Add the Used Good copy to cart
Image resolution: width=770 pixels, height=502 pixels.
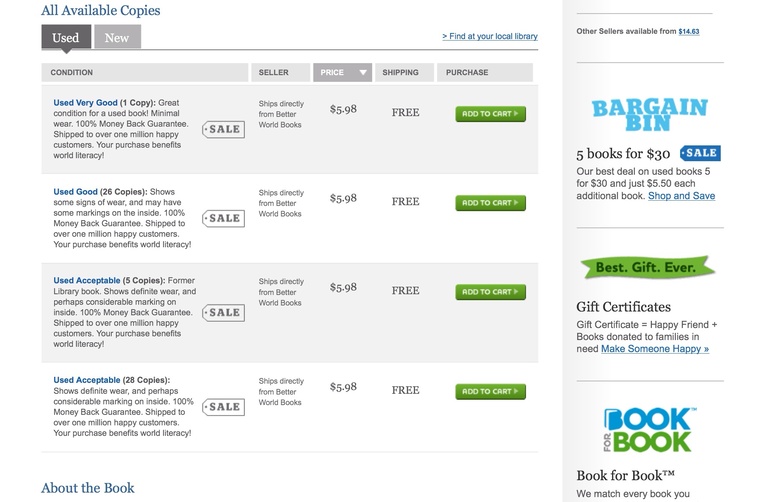pyautogui.click(x=490, y=203)
